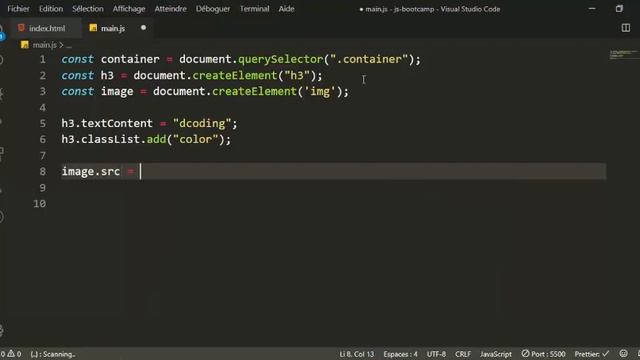The height and width of the screenshot is (360, 640).
Task: Expand the breadcrumb ellipsis after main.js
Action: [69, 45]
